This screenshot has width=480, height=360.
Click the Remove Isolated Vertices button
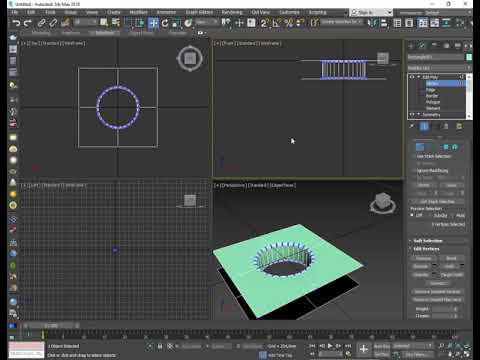click(x=437, y=292)
